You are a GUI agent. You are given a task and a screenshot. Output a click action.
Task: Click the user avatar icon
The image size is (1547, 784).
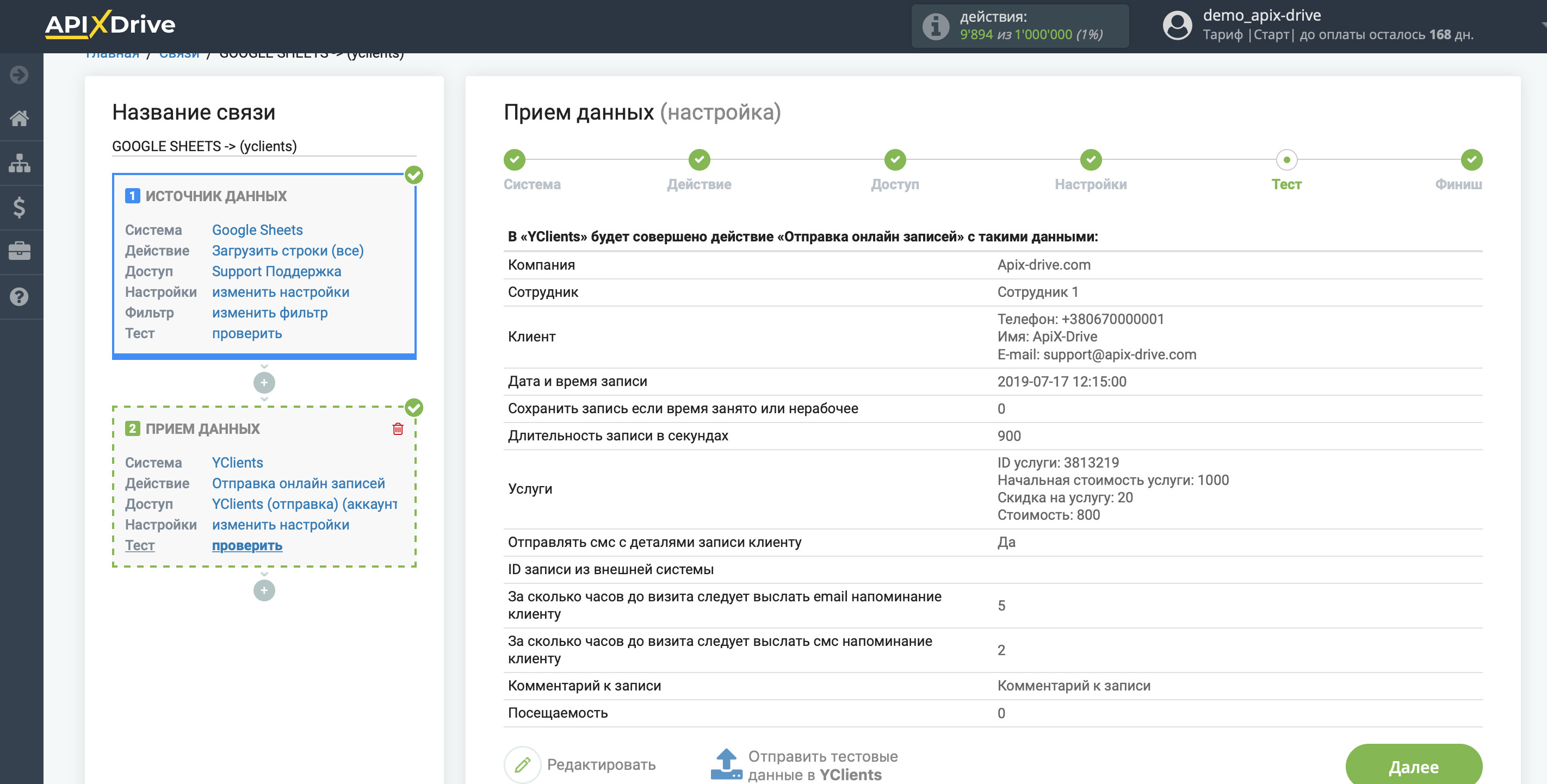coord(1177,26)
